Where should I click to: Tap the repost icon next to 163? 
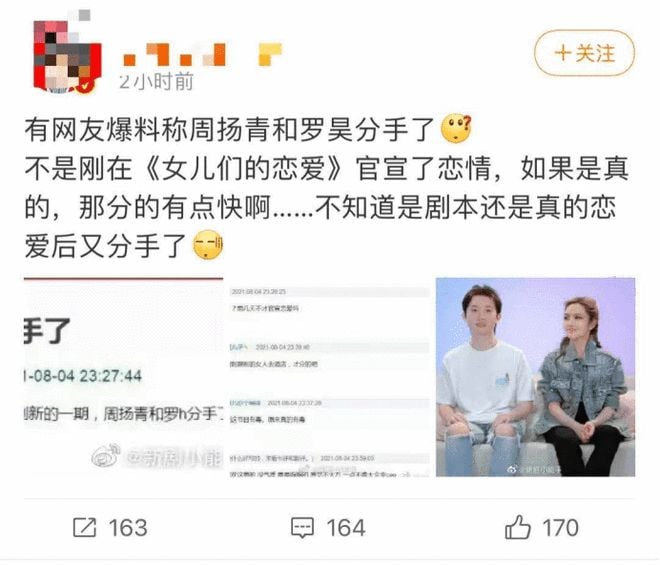pos(85,528)
